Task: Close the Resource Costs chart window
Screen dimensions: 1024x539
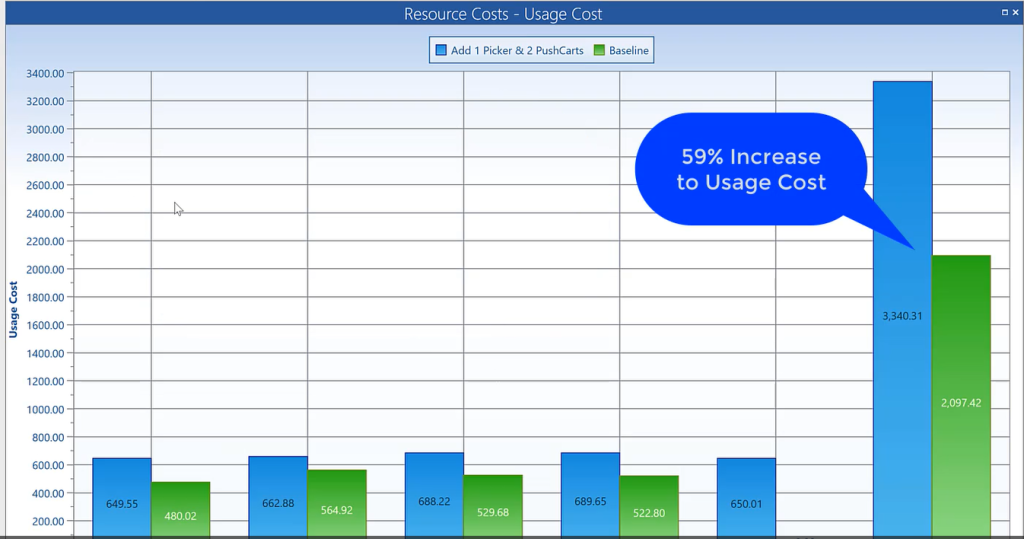Action: click(1016, 12)
